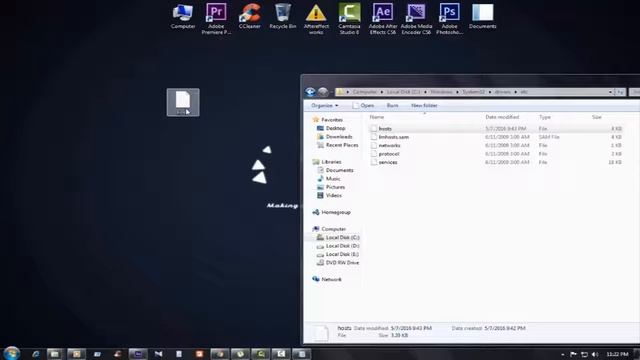Select the AfterEffect works desktop icon
The width and height of the screenshot is (640, 360).
click(x=316, y=18)
